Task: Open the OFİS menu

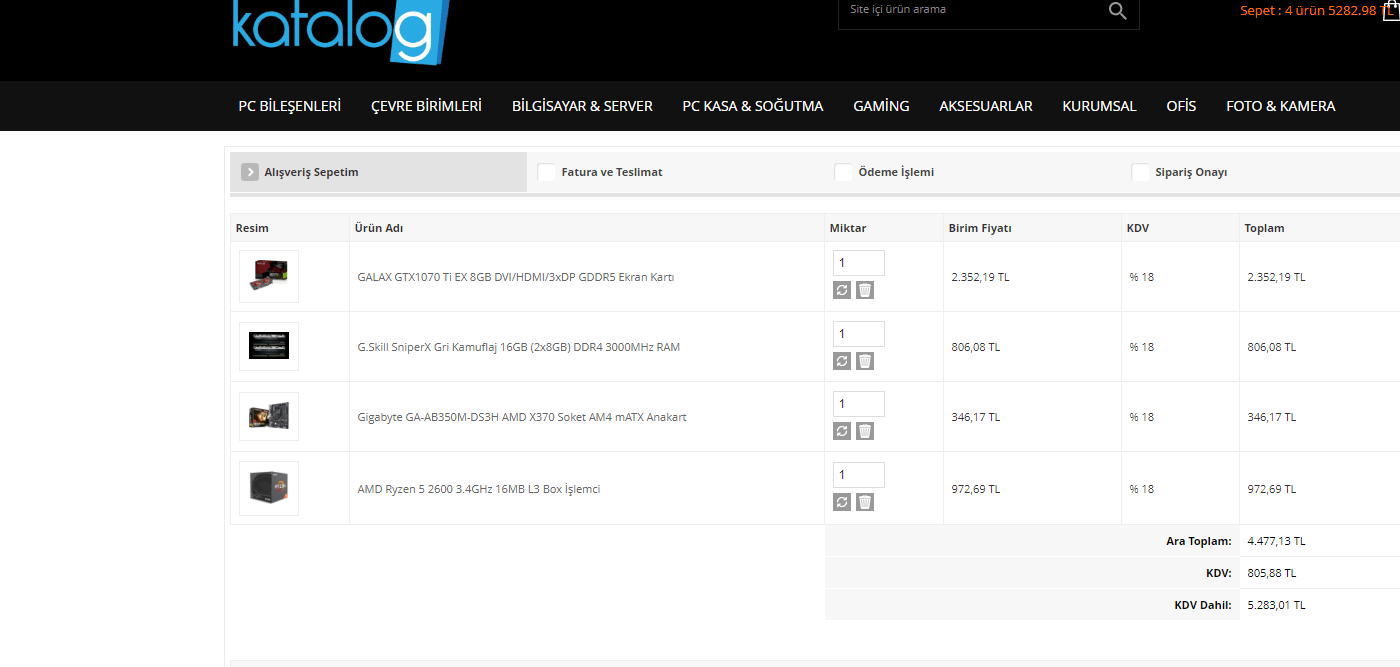Action: click(x=1181, y=106)
